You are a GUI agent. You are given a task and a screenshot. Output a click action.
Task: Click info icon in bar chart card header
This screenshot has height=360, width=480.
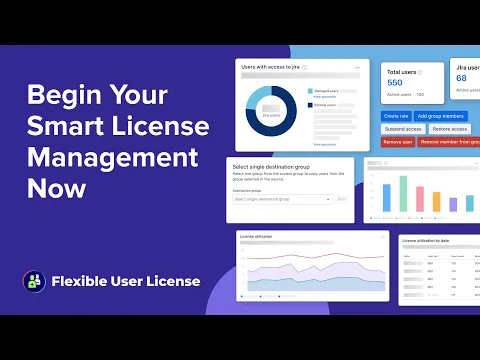coord(386,163)
